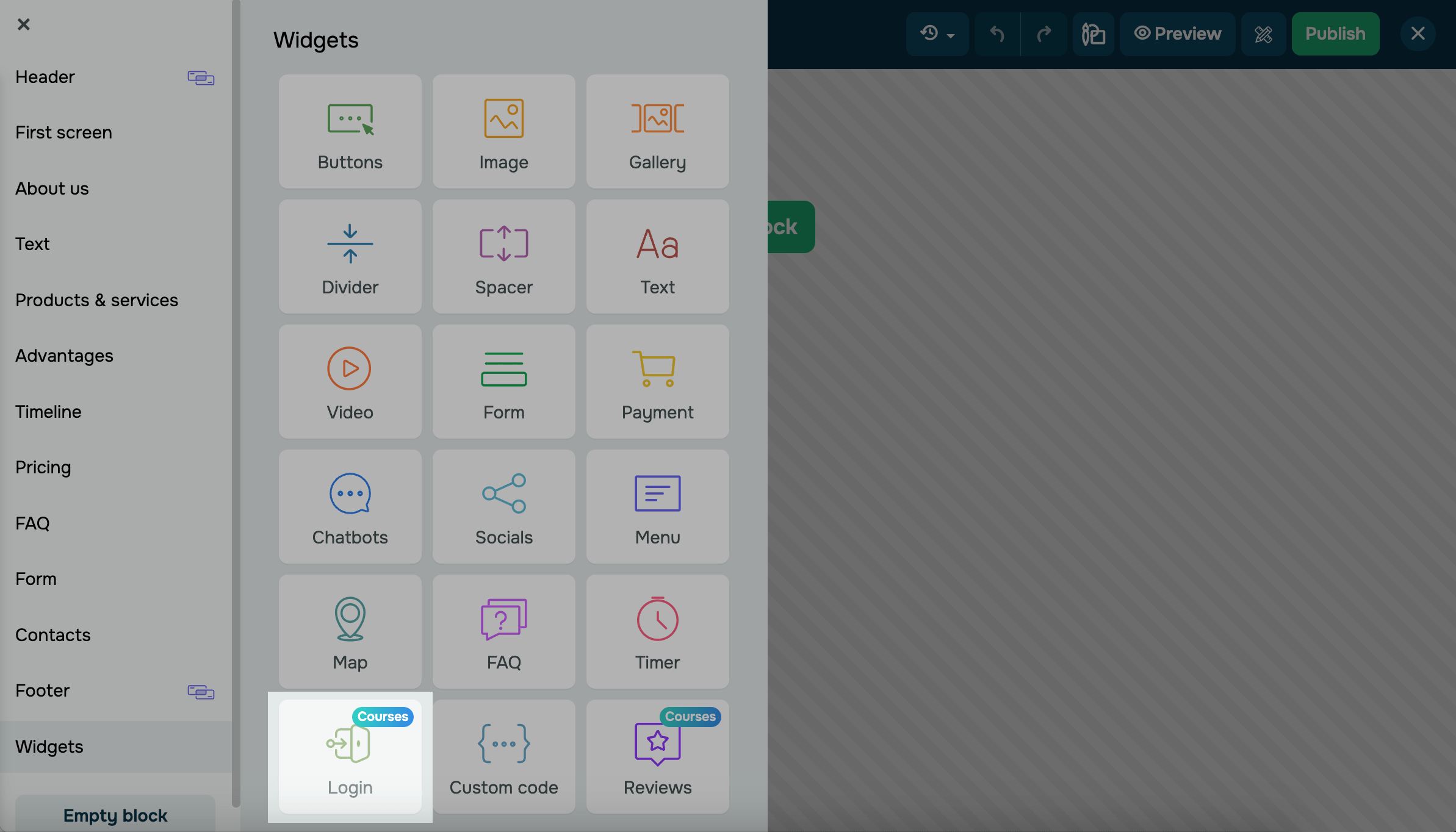Click the sidebar vertical scrollbar
Screen dimensions: 1456x832
point(236,403)
